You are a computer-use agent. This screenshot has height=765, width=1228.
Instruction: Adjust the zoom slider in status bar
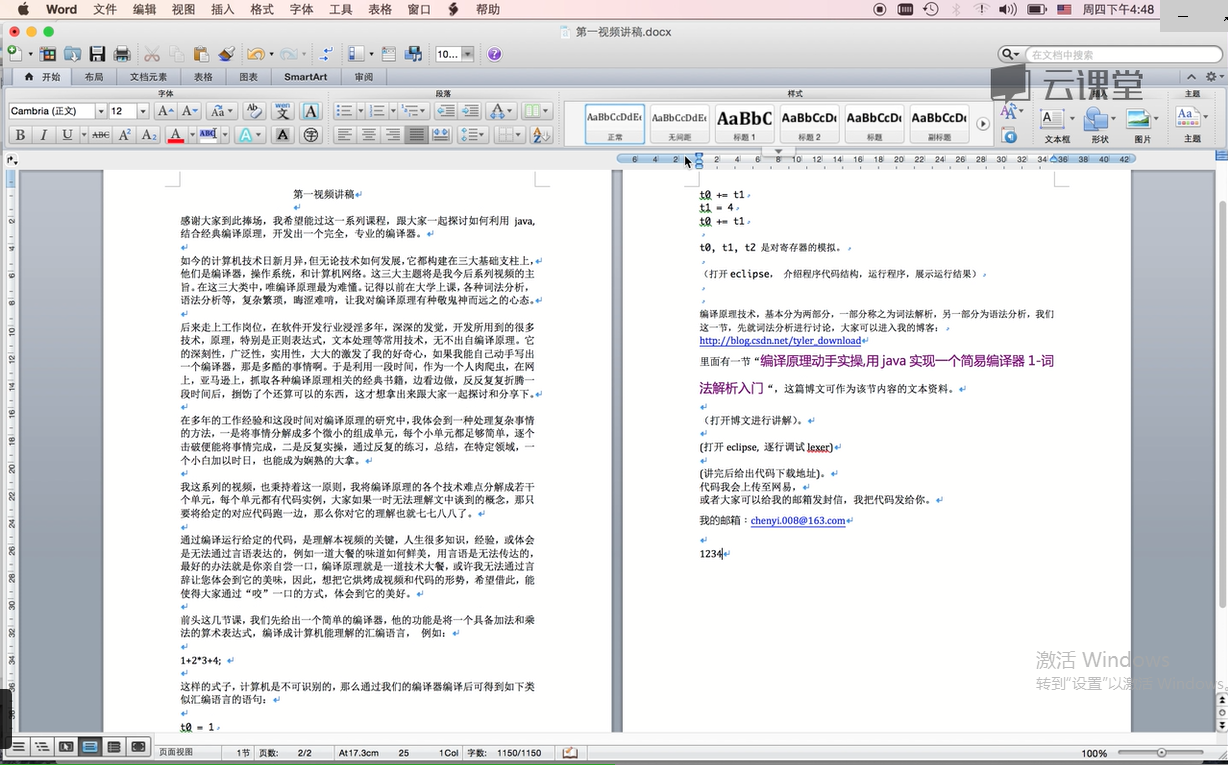coord(1161,753)
